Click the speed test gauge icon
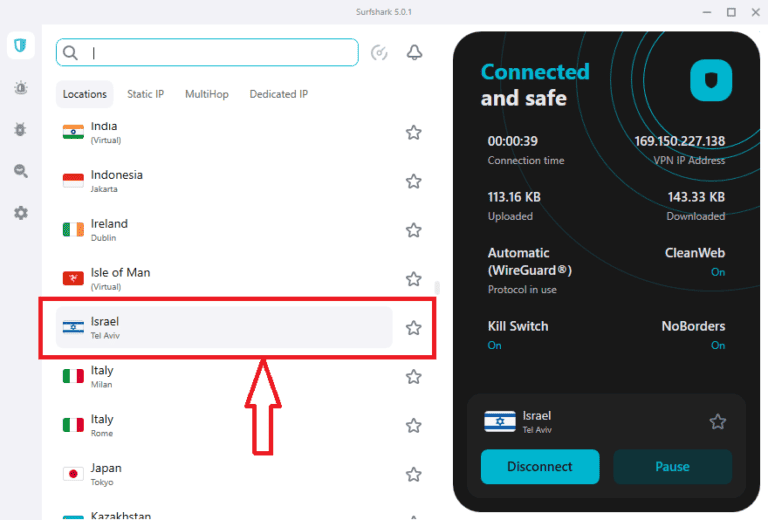The width and height of the screenshot is (768, 520). [x=379, y=52]
